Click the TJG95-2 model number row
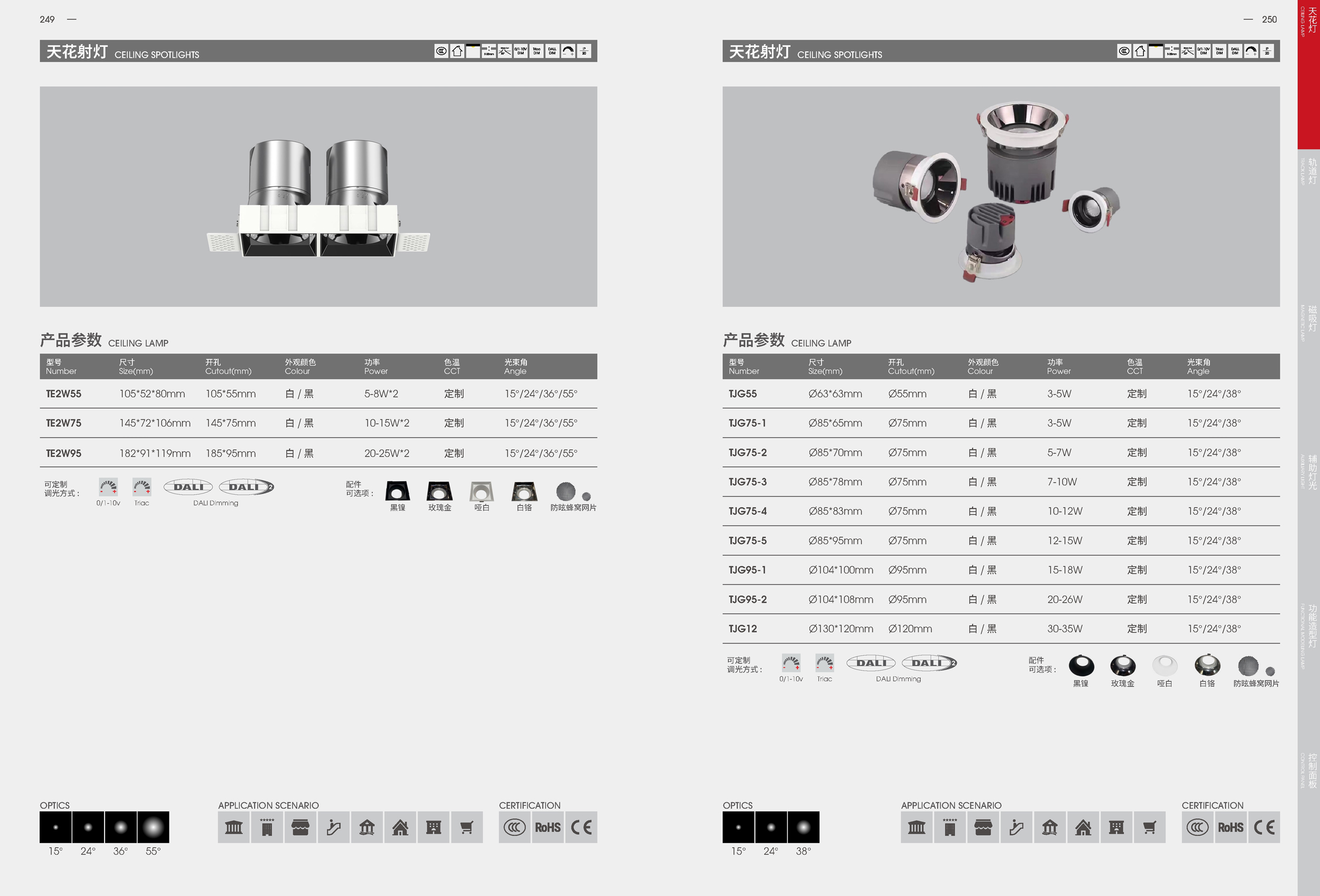Viewport: 1320px width, 896px height. click(748, 600)
